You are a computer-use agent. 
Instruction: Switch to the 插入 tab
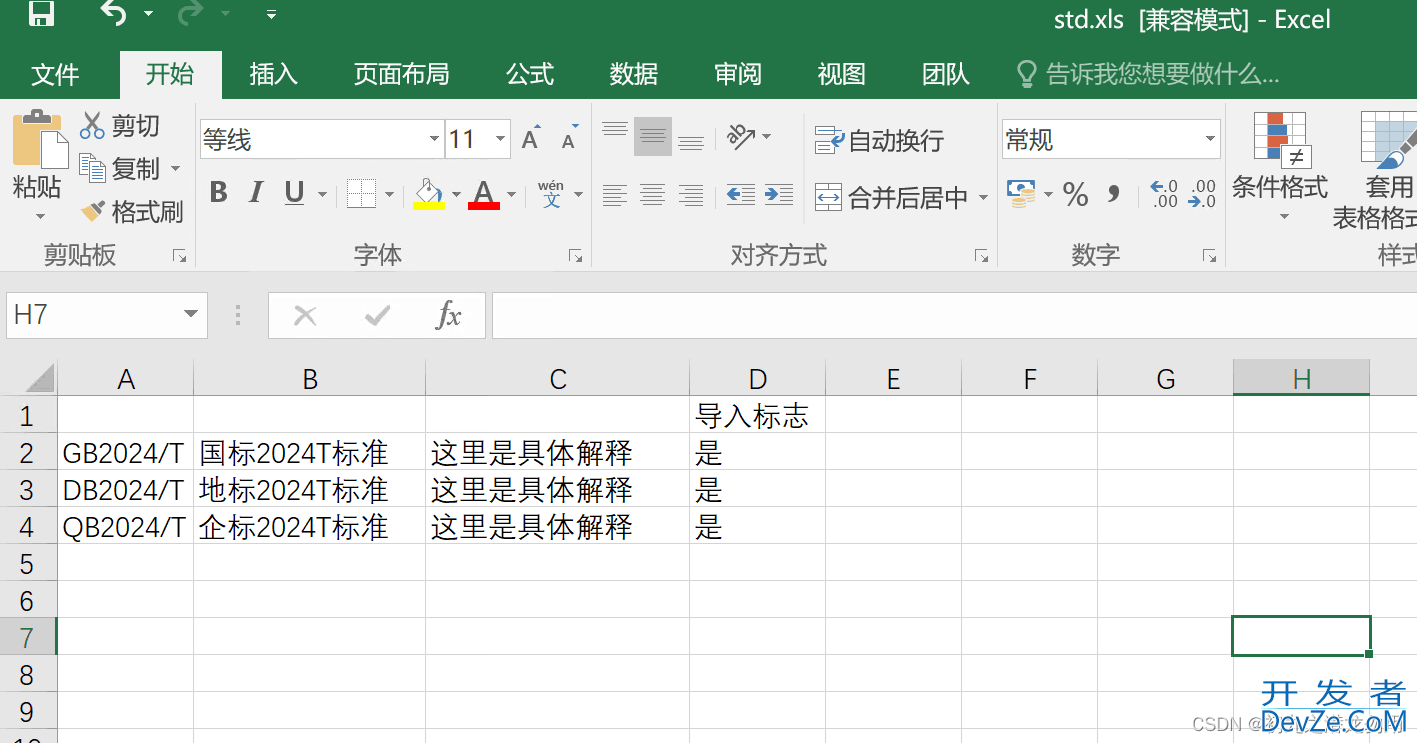click(x=273, y=74)
